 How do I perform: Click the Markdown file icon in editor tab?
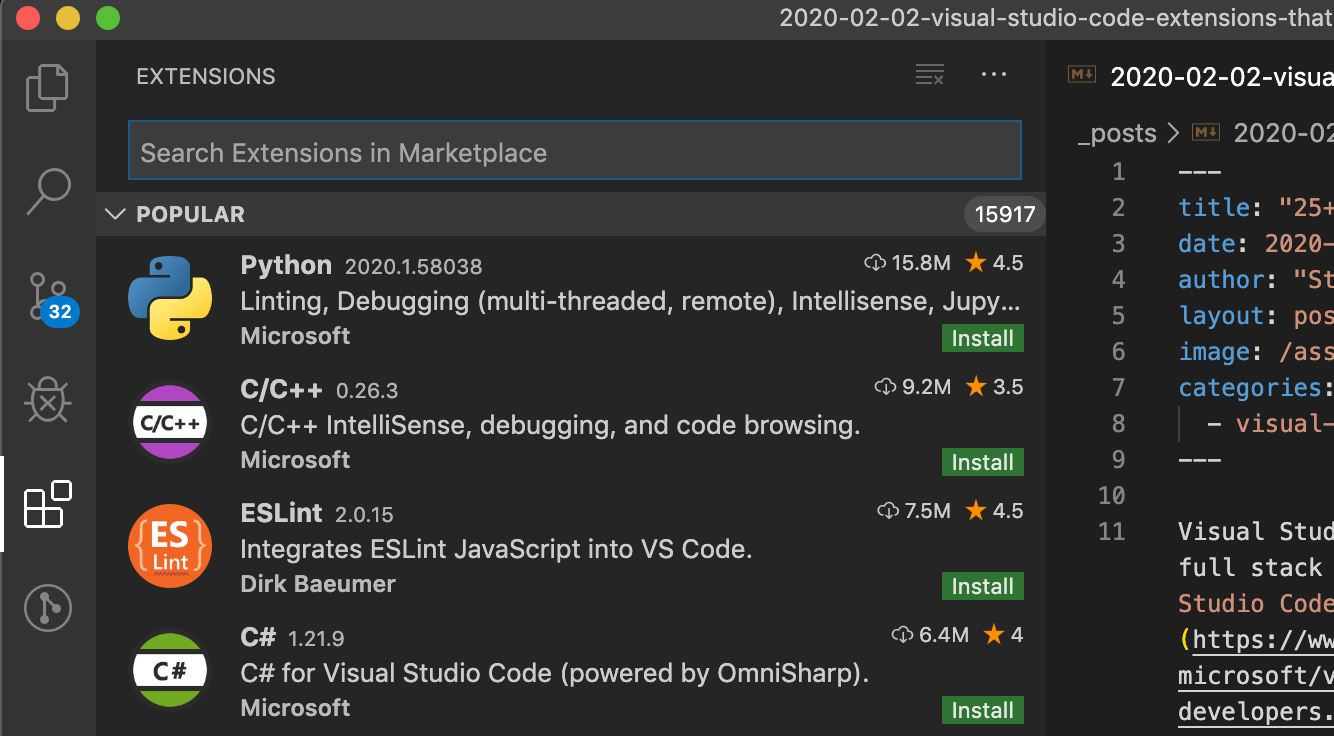[x=1082, y=75]
